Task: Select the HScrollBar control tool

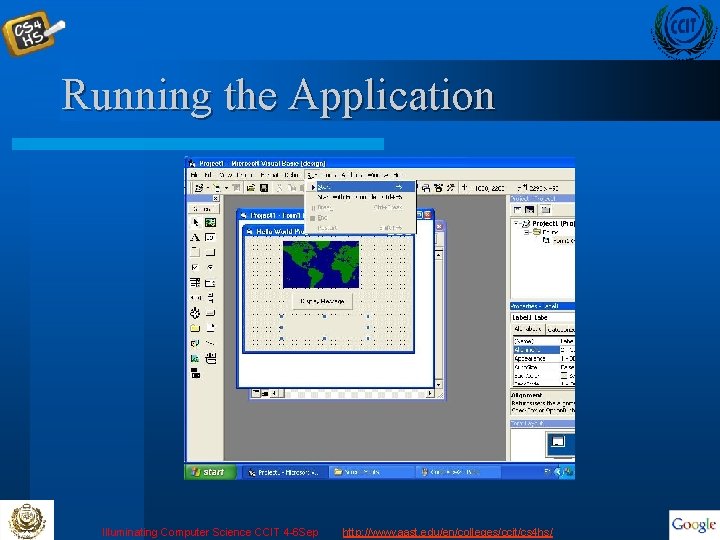Action: (195, 298)
